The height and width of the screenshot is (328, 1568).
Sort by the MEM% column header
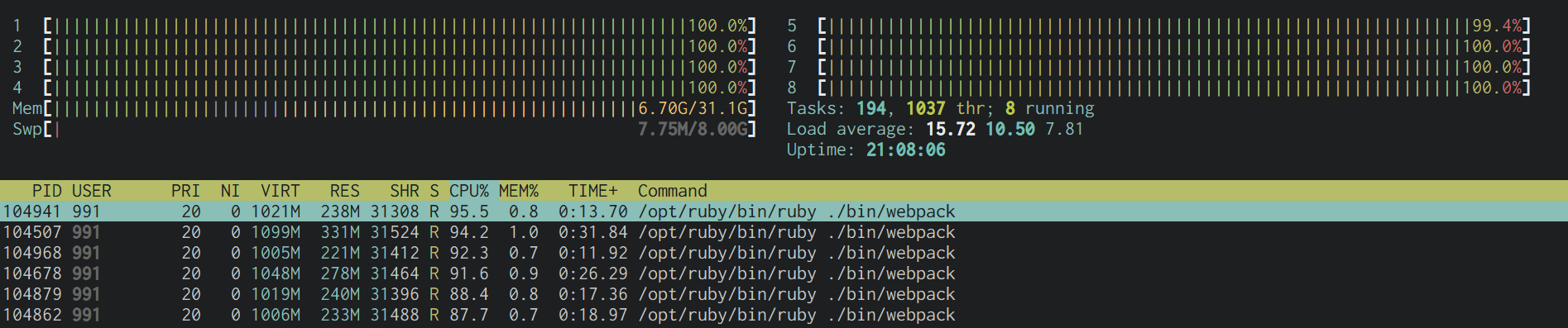click(519, 191)
